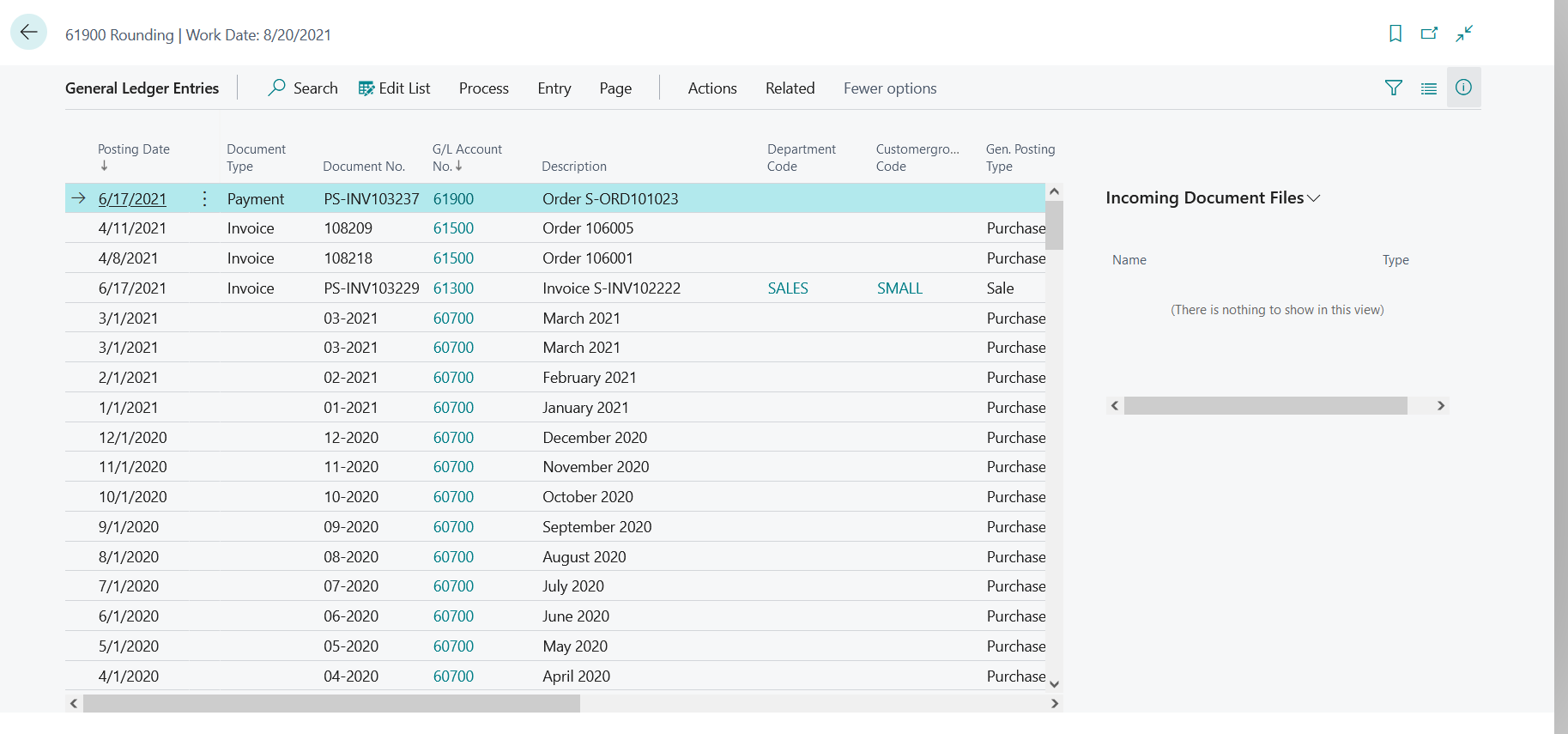Select the Invoice S-INV102222 description
Screen dimensions: 1568x734
611,288
